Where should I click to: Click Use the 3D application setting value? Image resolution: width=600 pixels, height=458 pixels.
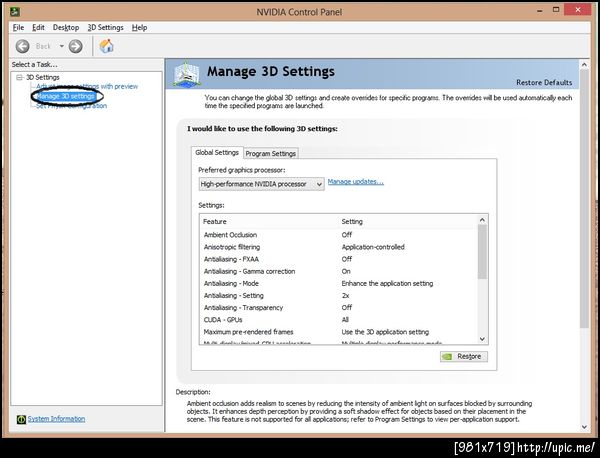point(385,332)
